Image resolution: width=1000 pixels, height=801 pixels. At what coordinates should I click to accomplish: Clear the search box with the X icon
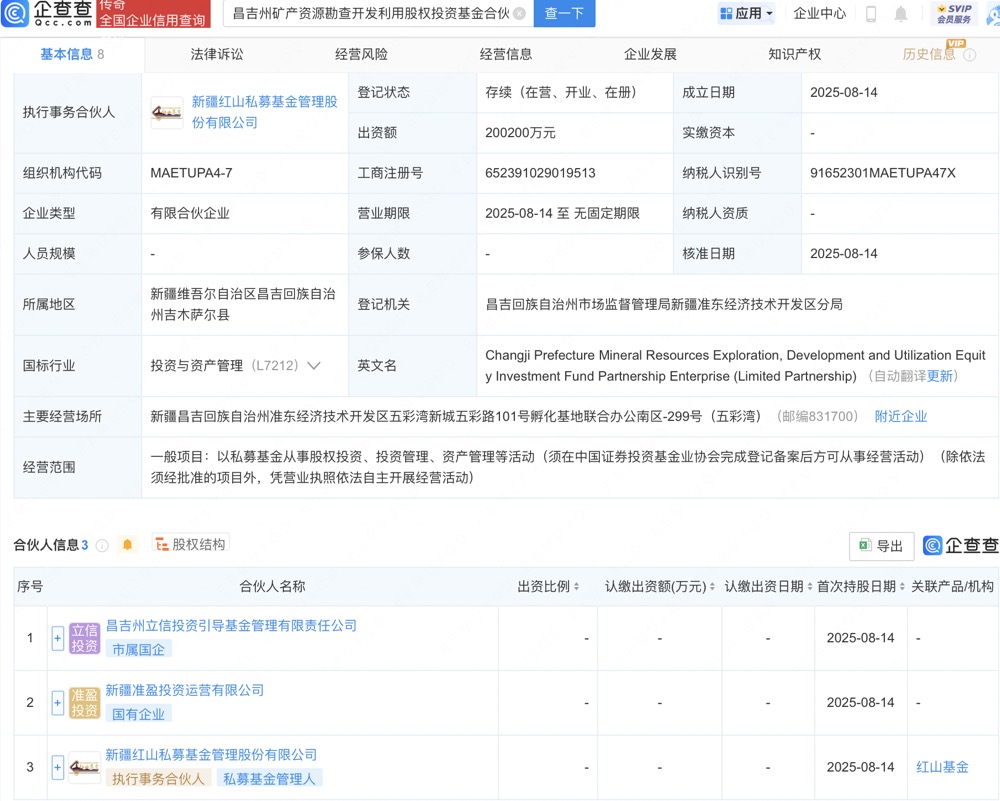point(520,13)
